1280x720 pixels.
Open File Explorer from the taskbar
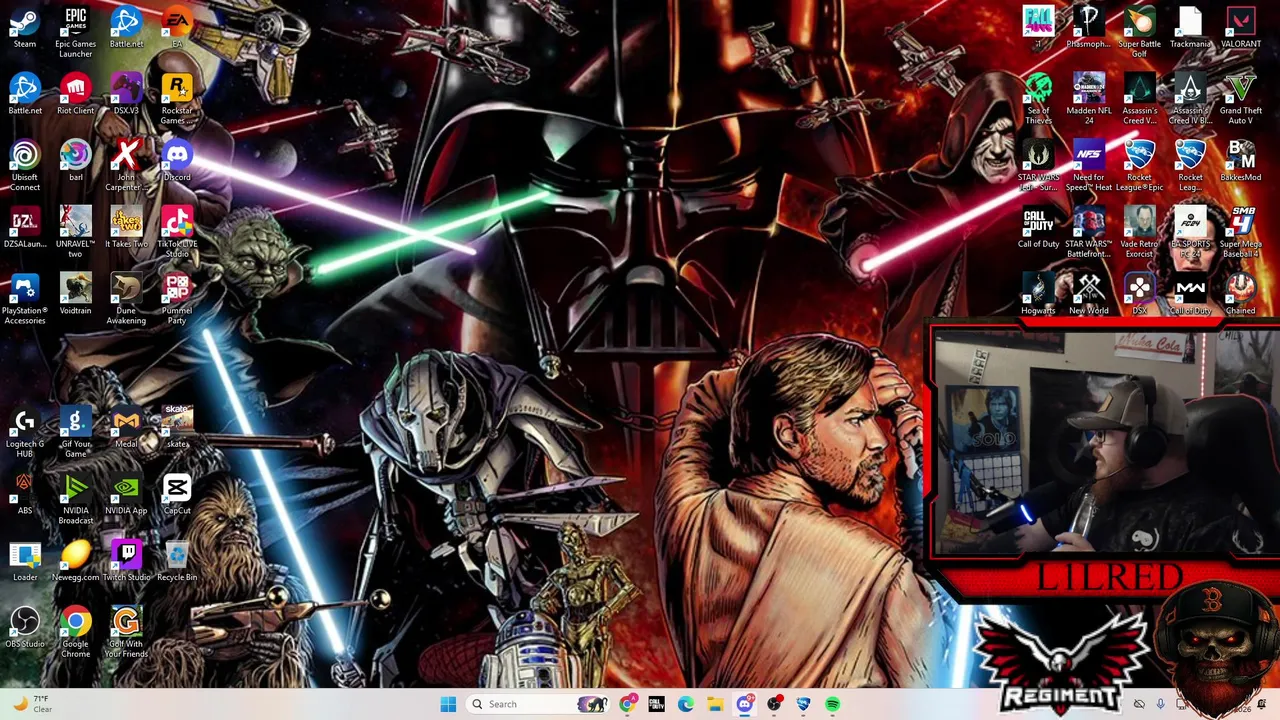point(715,704)
